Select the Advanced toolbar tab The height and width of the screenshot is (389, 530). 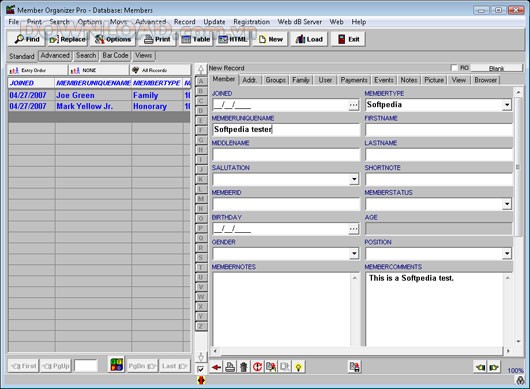point(55,56)
